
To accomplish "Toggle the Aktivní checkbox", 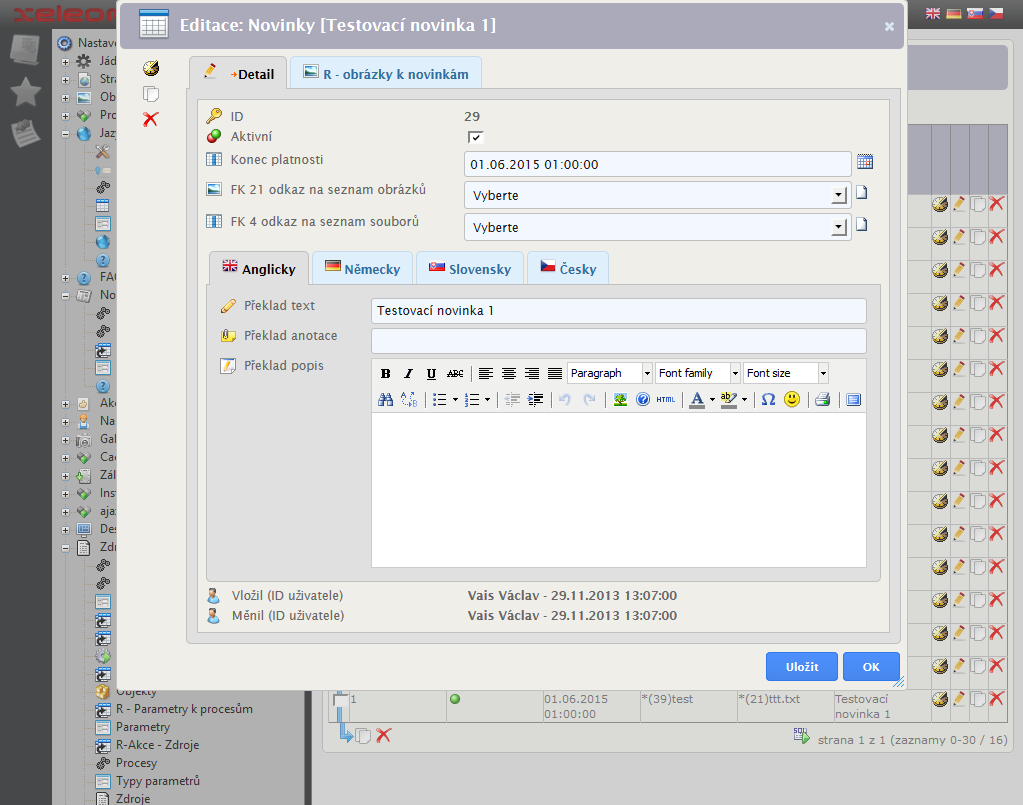I will pyautogui.click(x=475, y=137).
